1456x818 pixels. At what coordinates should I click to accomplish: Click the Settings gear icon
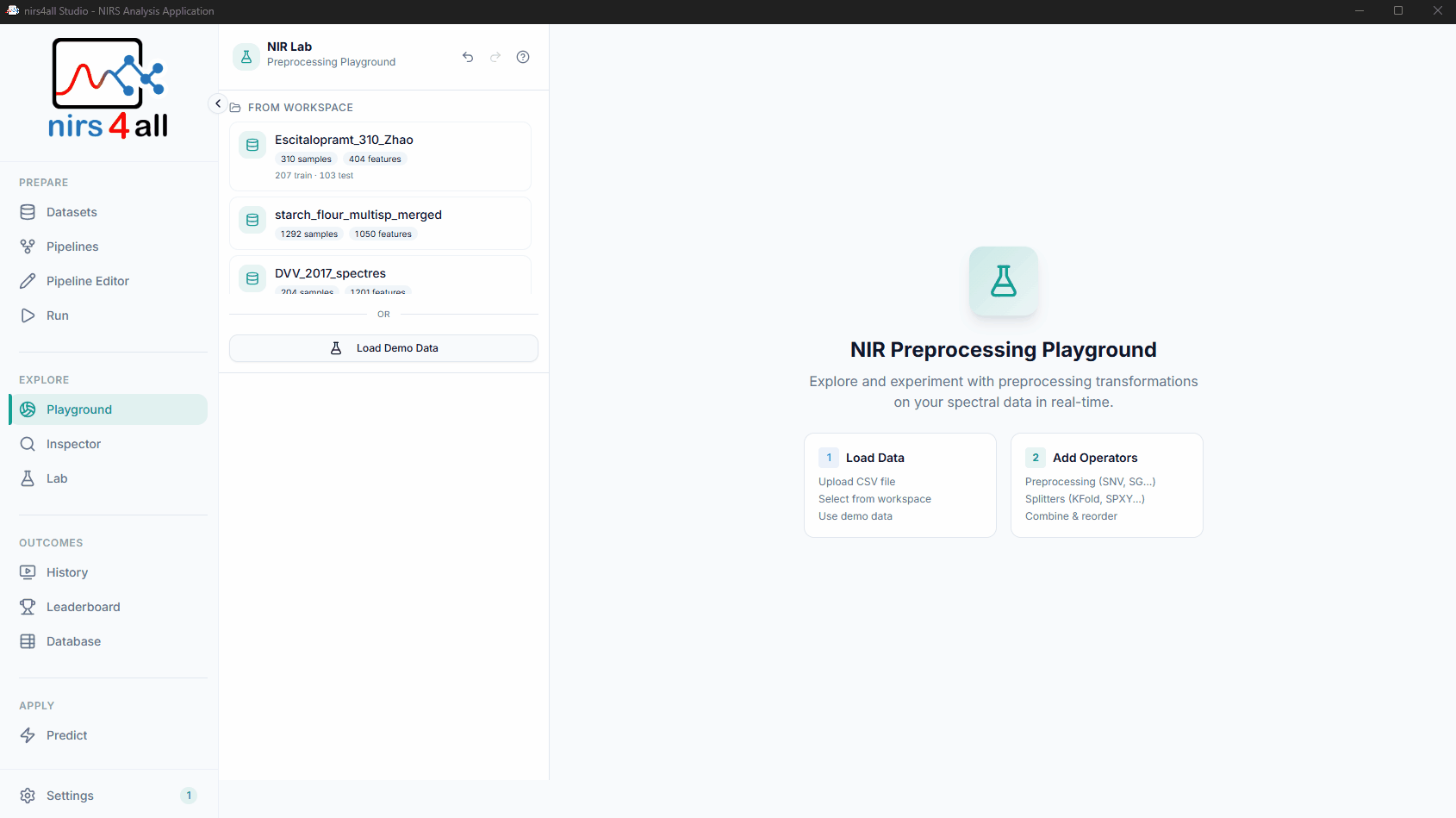pyautogui.click(x=28, y=796)
